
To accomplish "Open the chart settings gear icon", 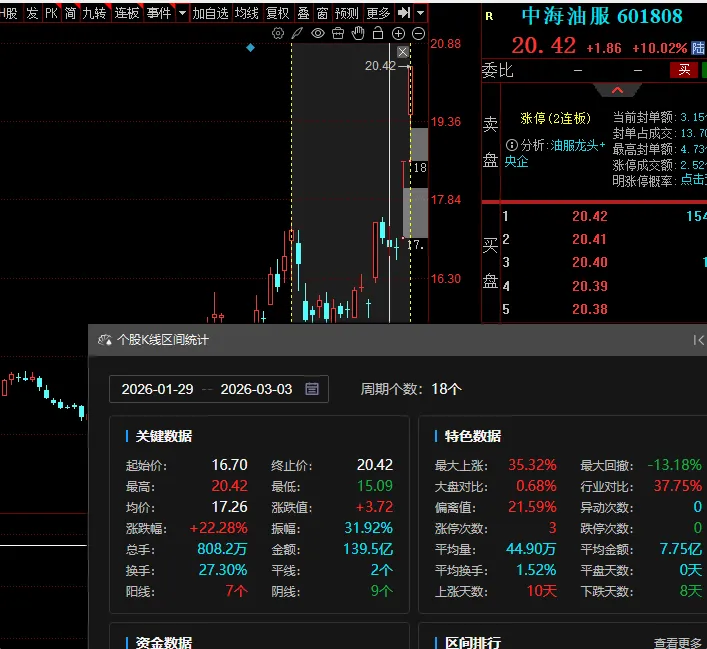I will (278, 33).
